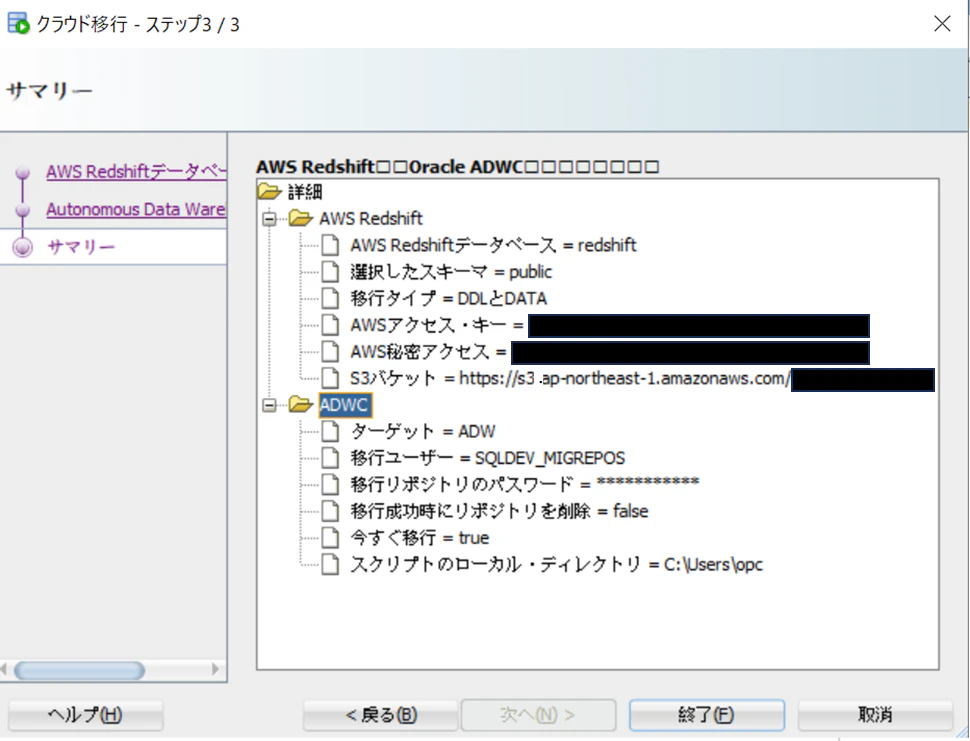Click document icon beside ターゲット = ADW
This screenshot has width=970, height=741.
[x=330, y=431]
